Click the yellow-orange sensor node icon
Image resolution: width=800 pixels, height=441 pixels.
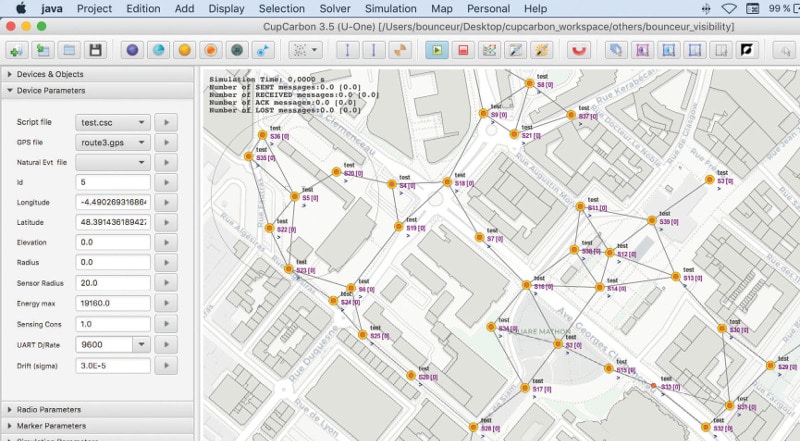[185, 49]
